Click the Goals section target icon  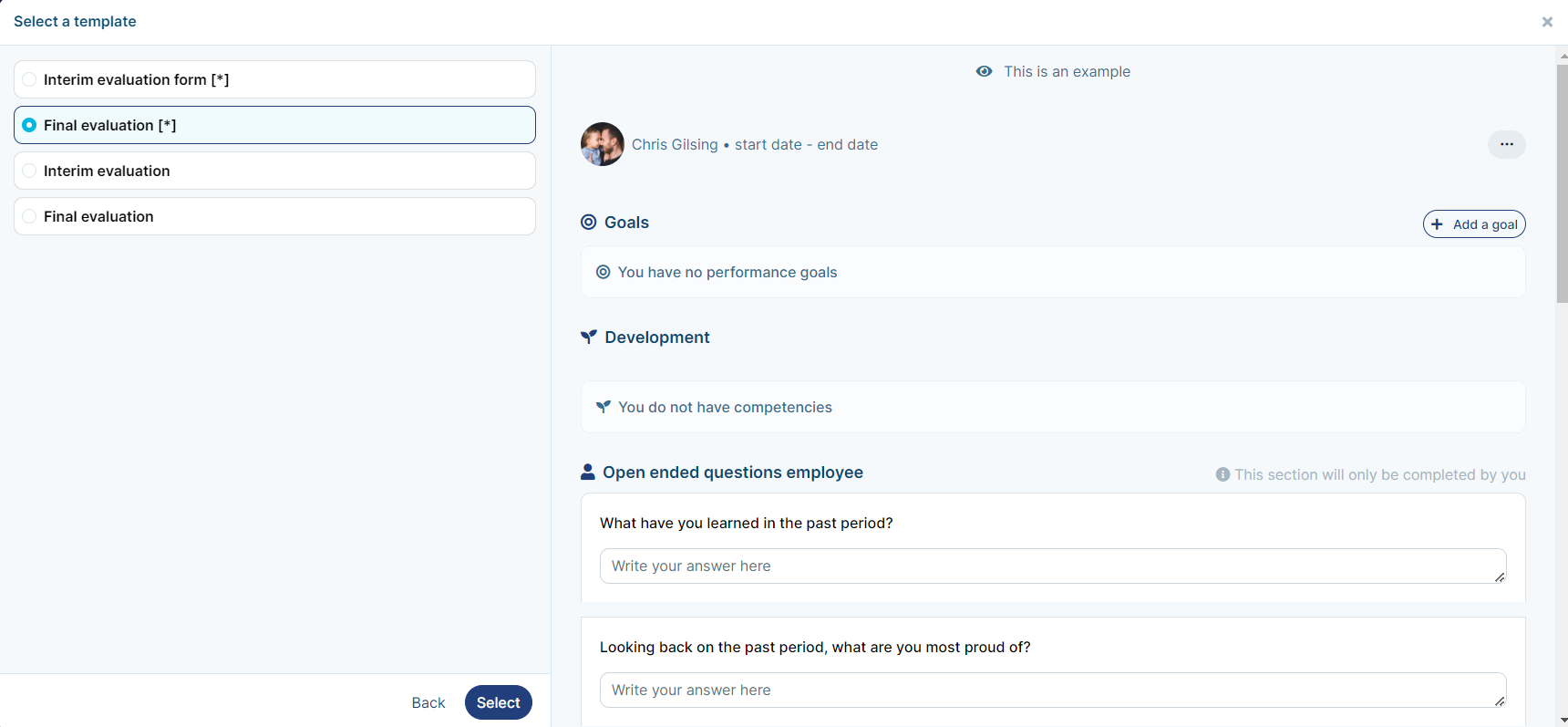click(x=589, y=222)
